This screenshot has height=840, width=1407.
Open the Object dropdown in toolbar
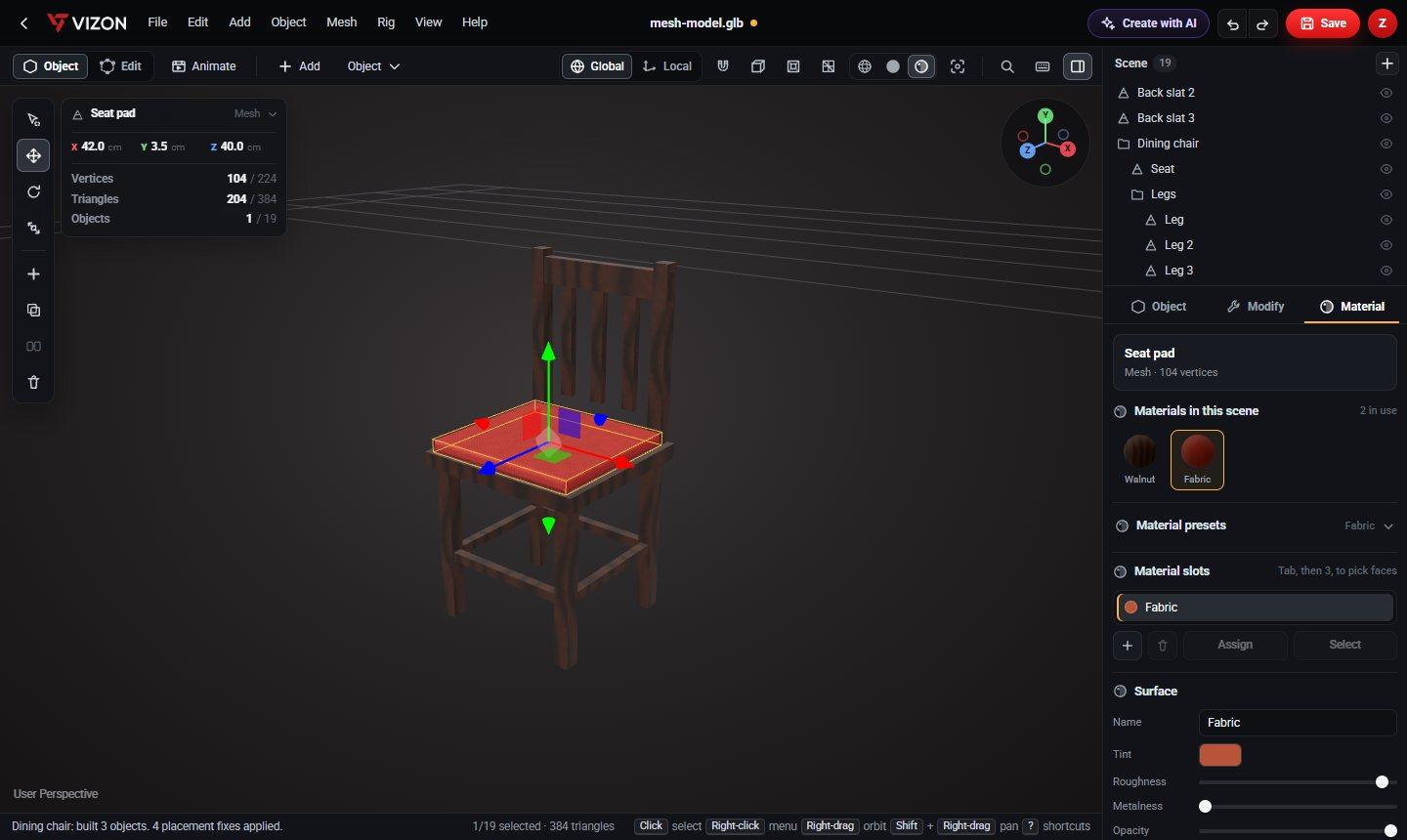tap(373, 66)
